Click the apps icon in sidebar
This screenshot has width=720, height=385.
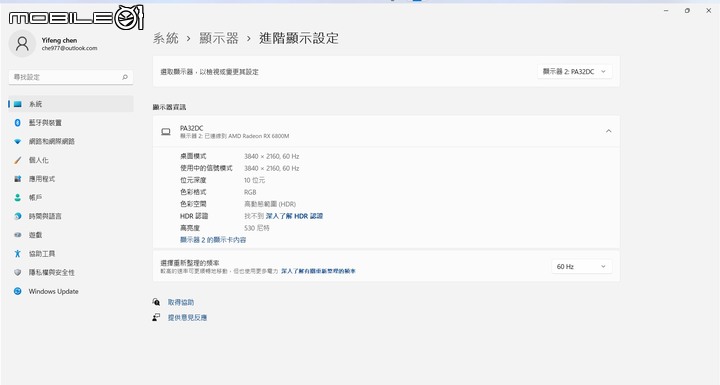pos(17,179)
